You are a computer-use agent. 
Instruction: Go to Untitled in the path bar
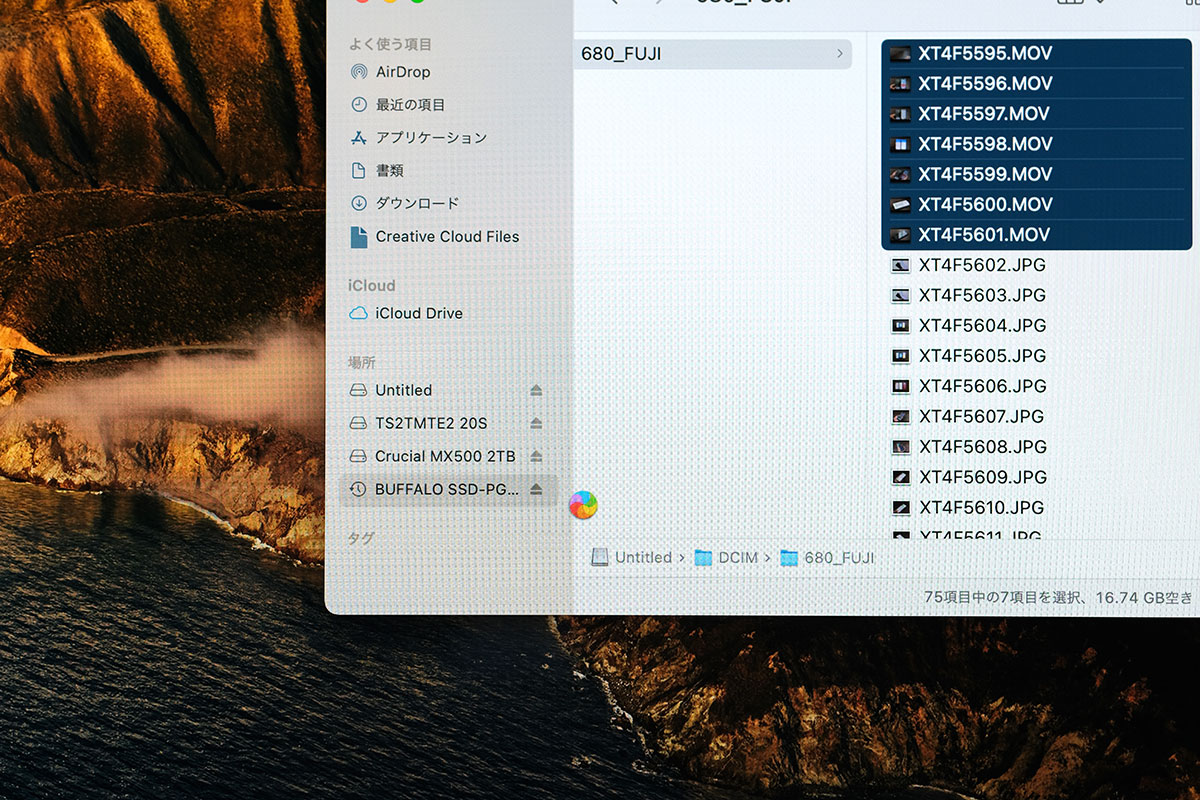632,557
